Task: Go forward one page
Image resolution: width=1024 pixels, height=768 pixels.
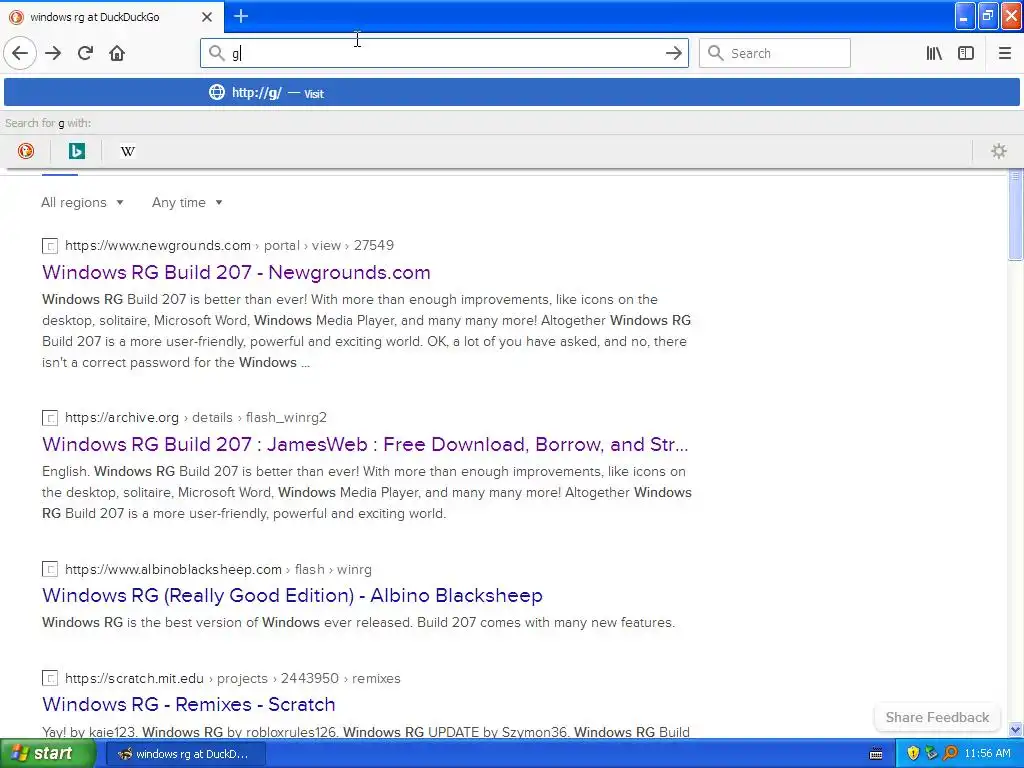Action: coord(53,53)
